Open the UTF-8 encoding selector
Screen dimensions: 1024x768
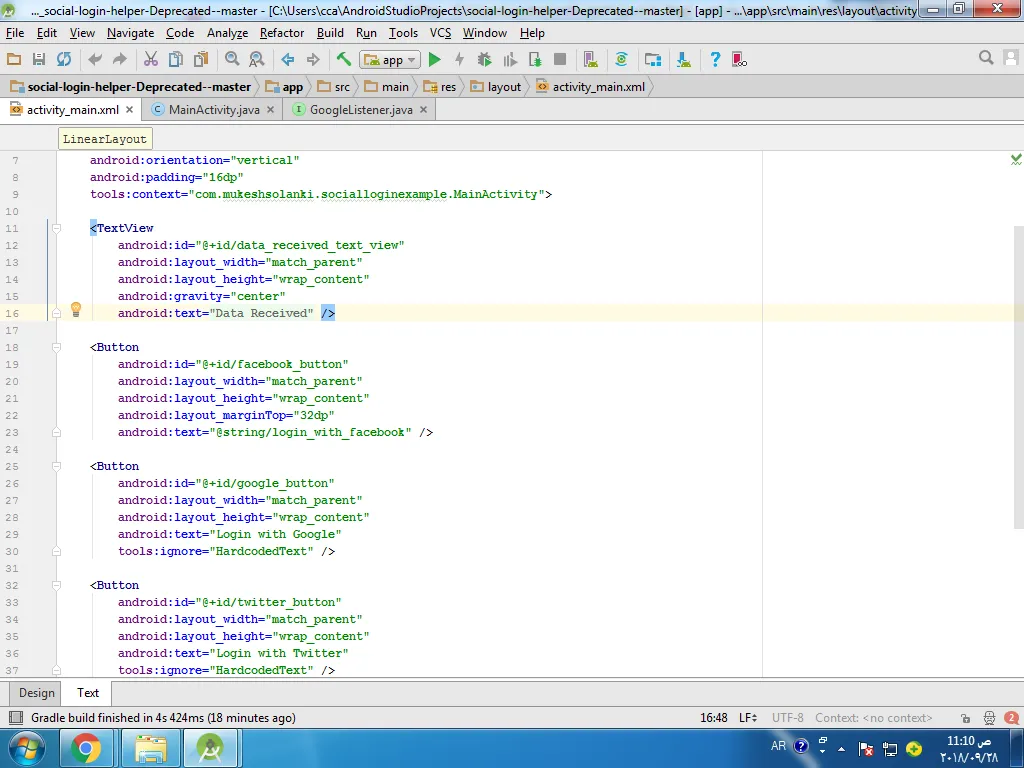(787, 718)
